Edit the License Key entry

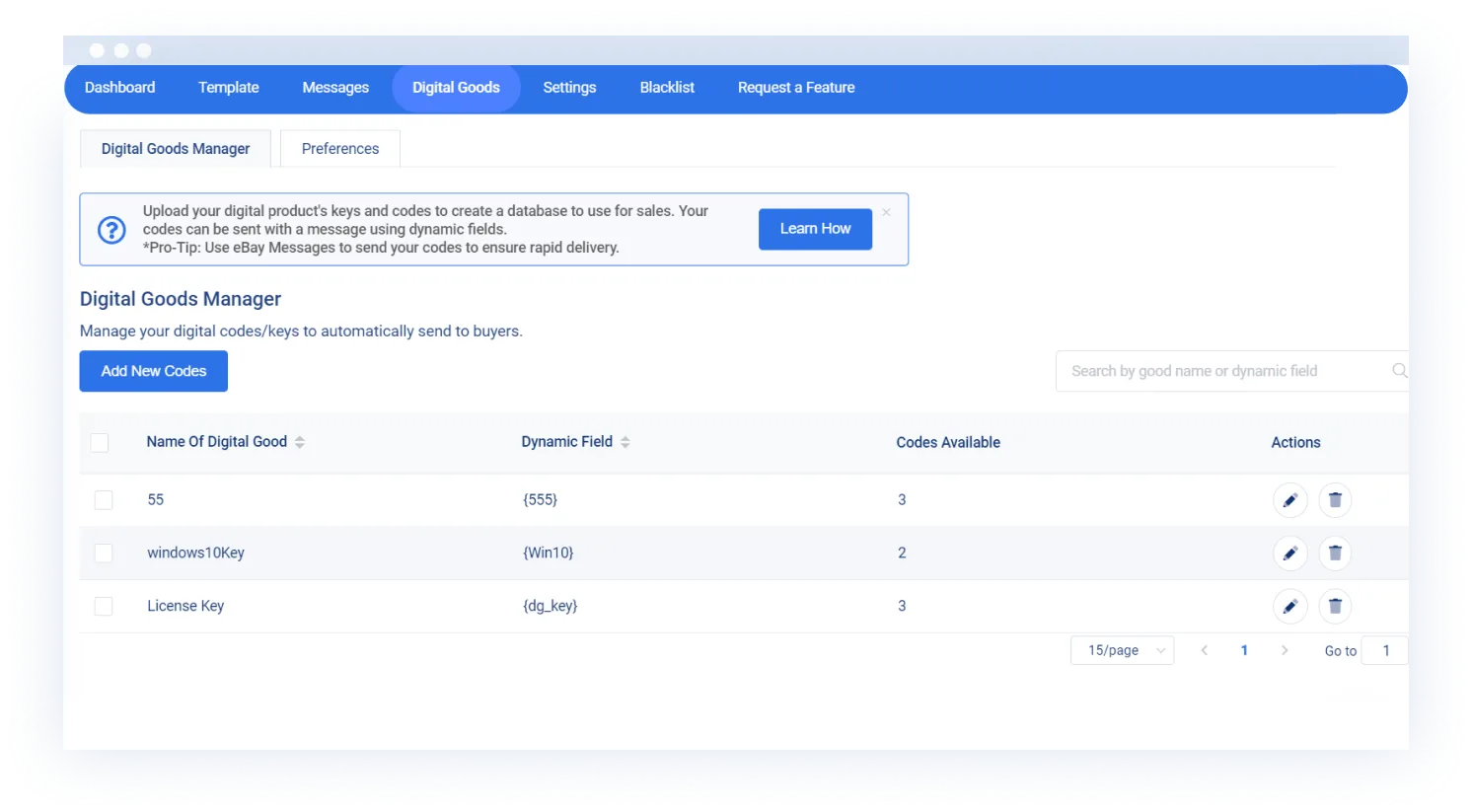pos(1289,607)
